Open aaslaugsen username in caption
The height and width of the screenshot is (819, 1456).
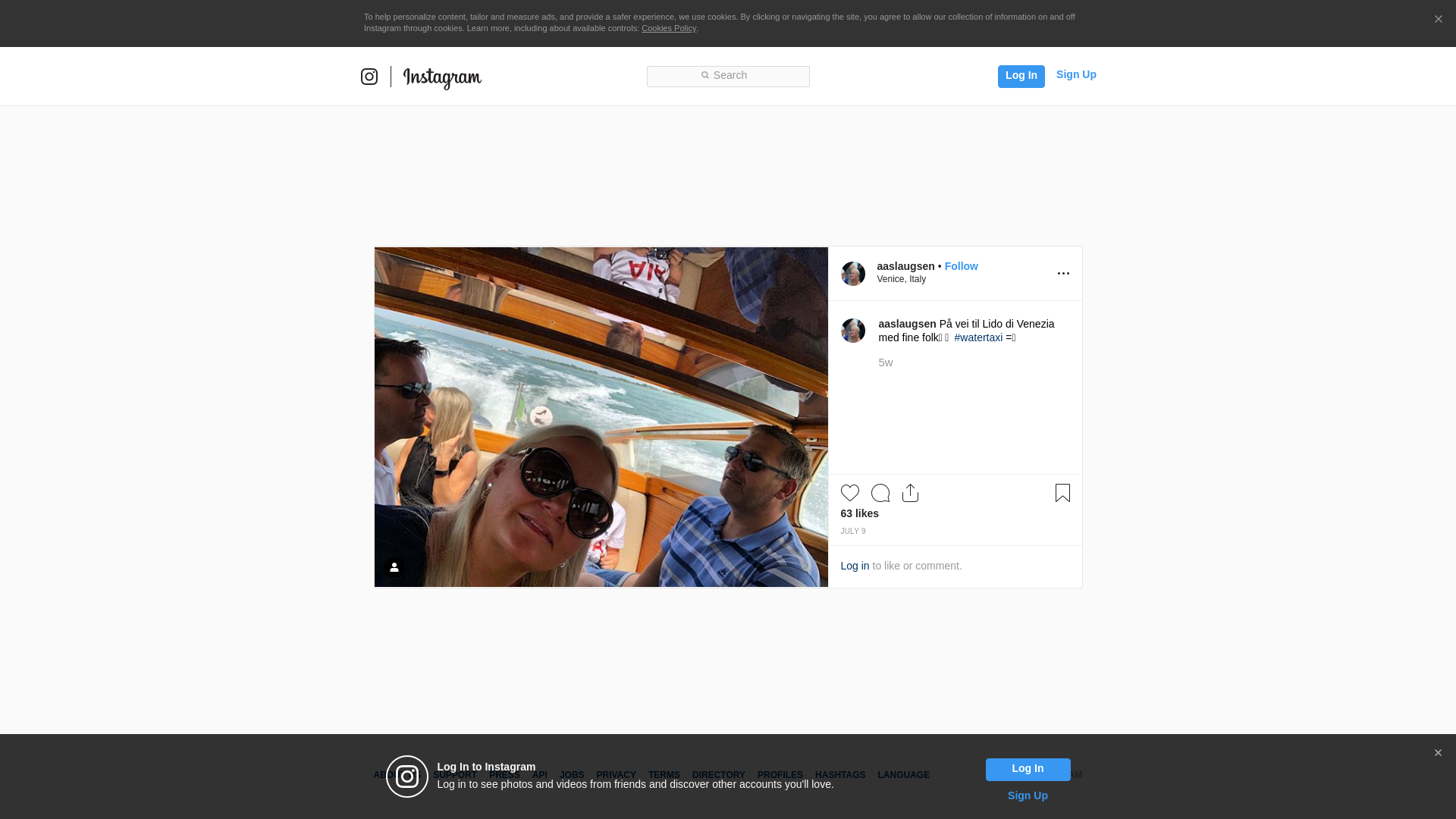907,324
